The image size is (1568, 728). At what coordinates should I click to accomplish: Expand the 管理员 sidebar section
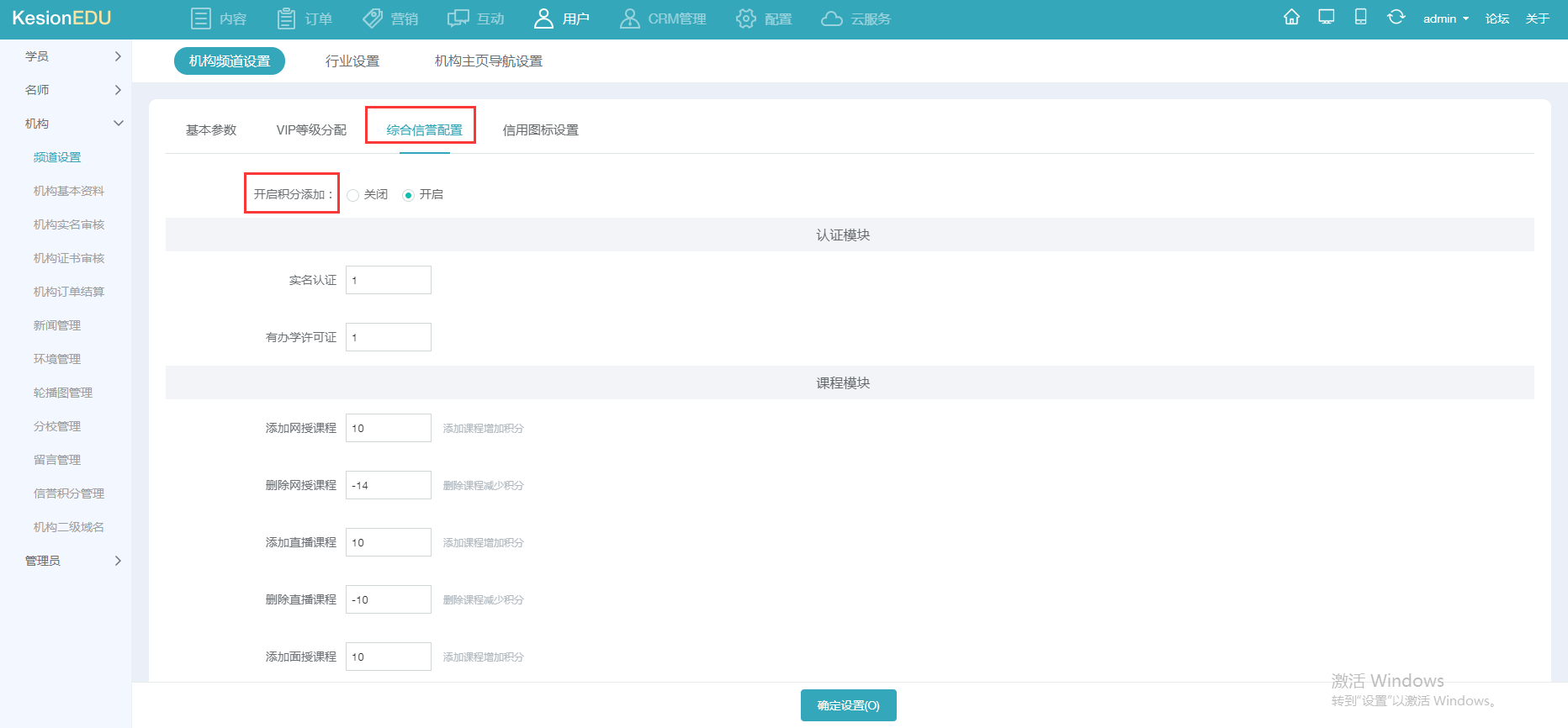(x=72, y=561)
